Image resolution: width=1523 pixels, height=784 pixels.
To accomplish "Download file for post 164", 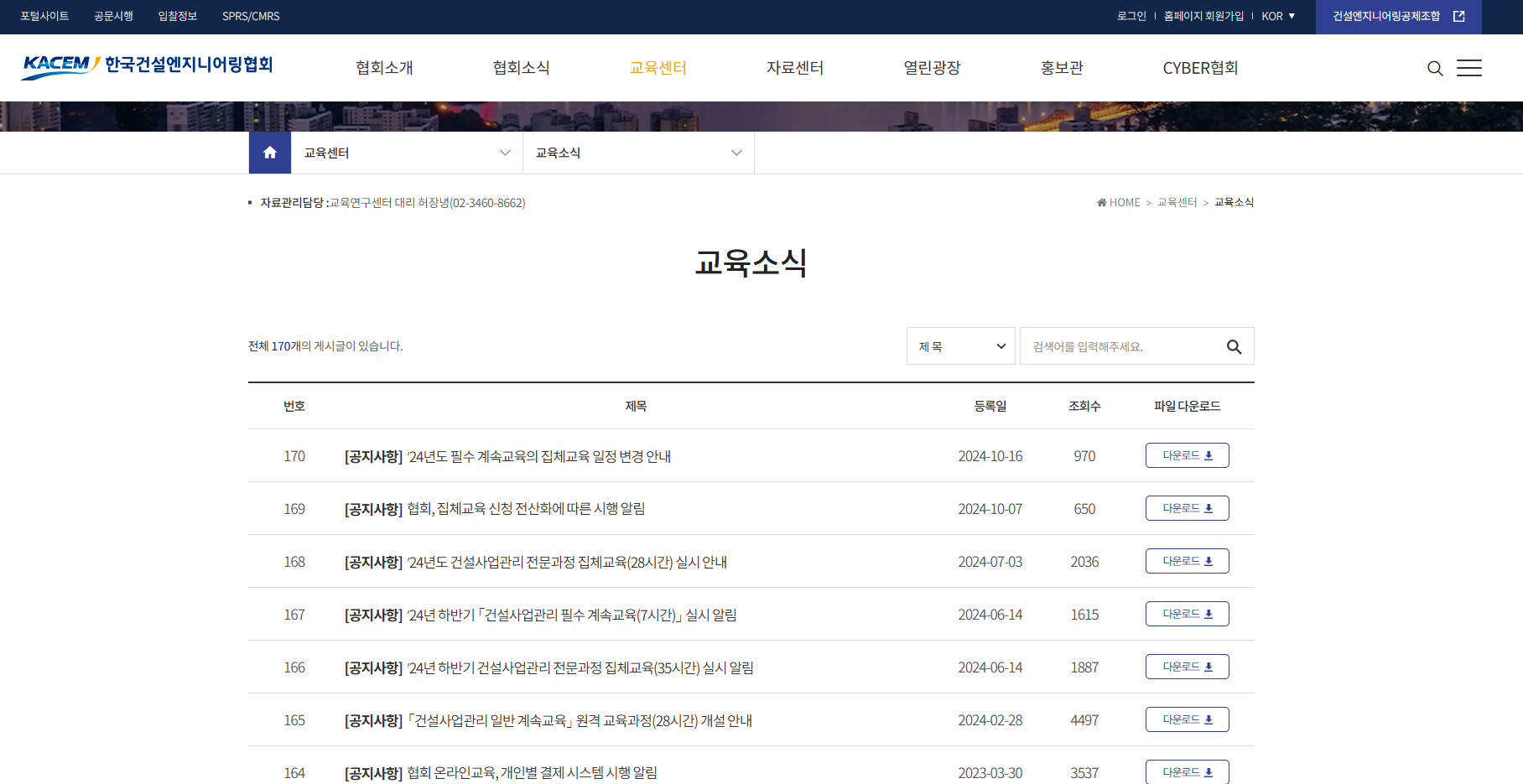I will tap(1188, 771).
